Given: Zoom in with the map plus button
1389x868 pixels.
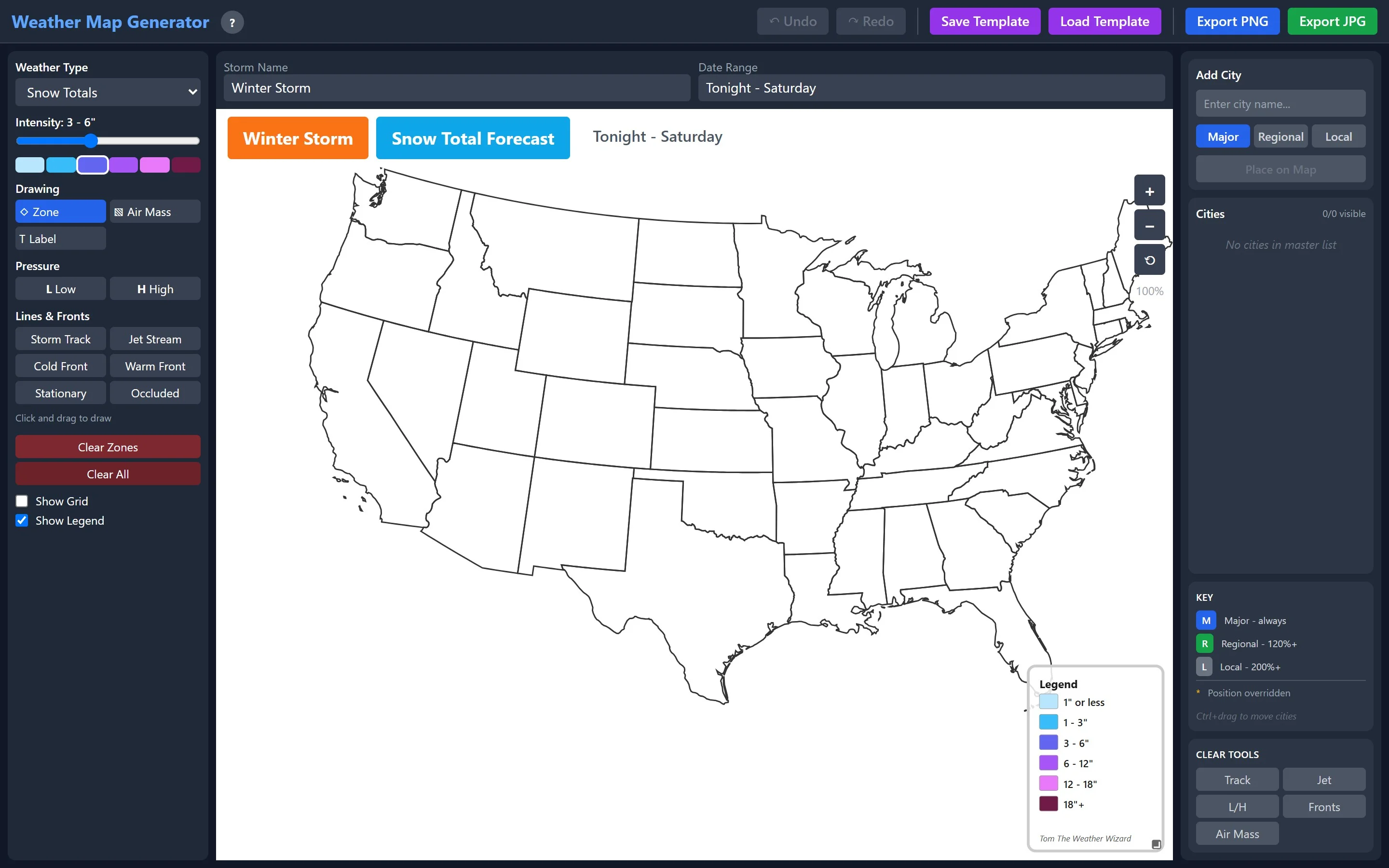Looking at the screenshot, I should click(1149, 191).
